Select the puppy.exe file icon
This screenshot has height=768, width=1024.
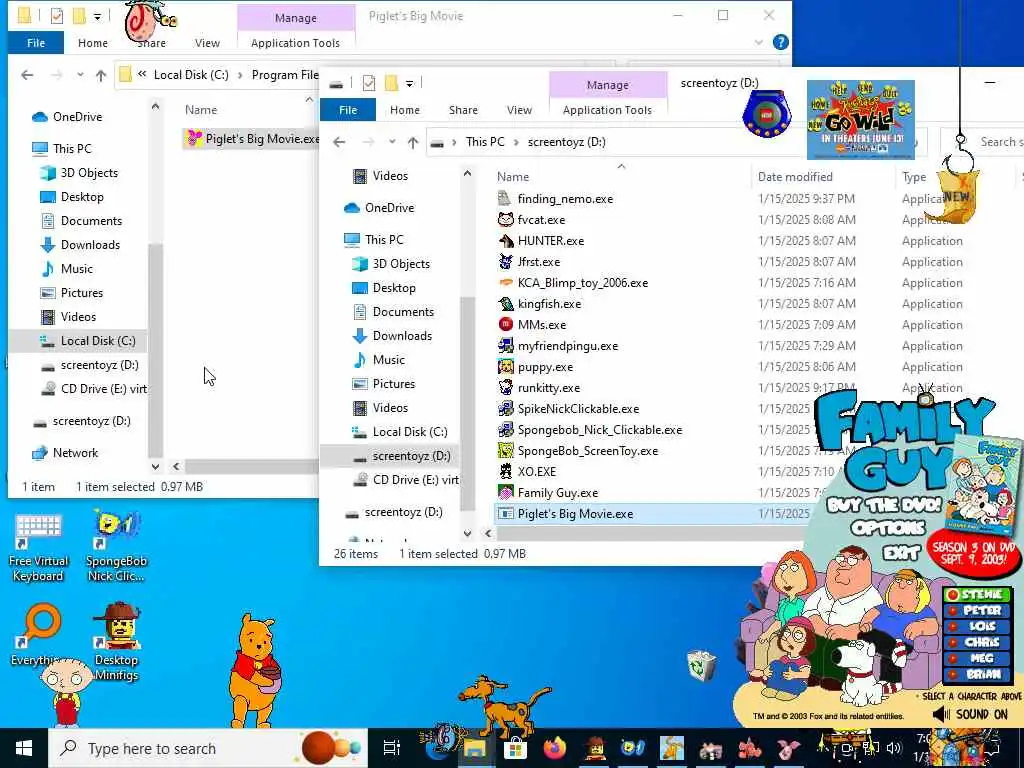point(505,366)
